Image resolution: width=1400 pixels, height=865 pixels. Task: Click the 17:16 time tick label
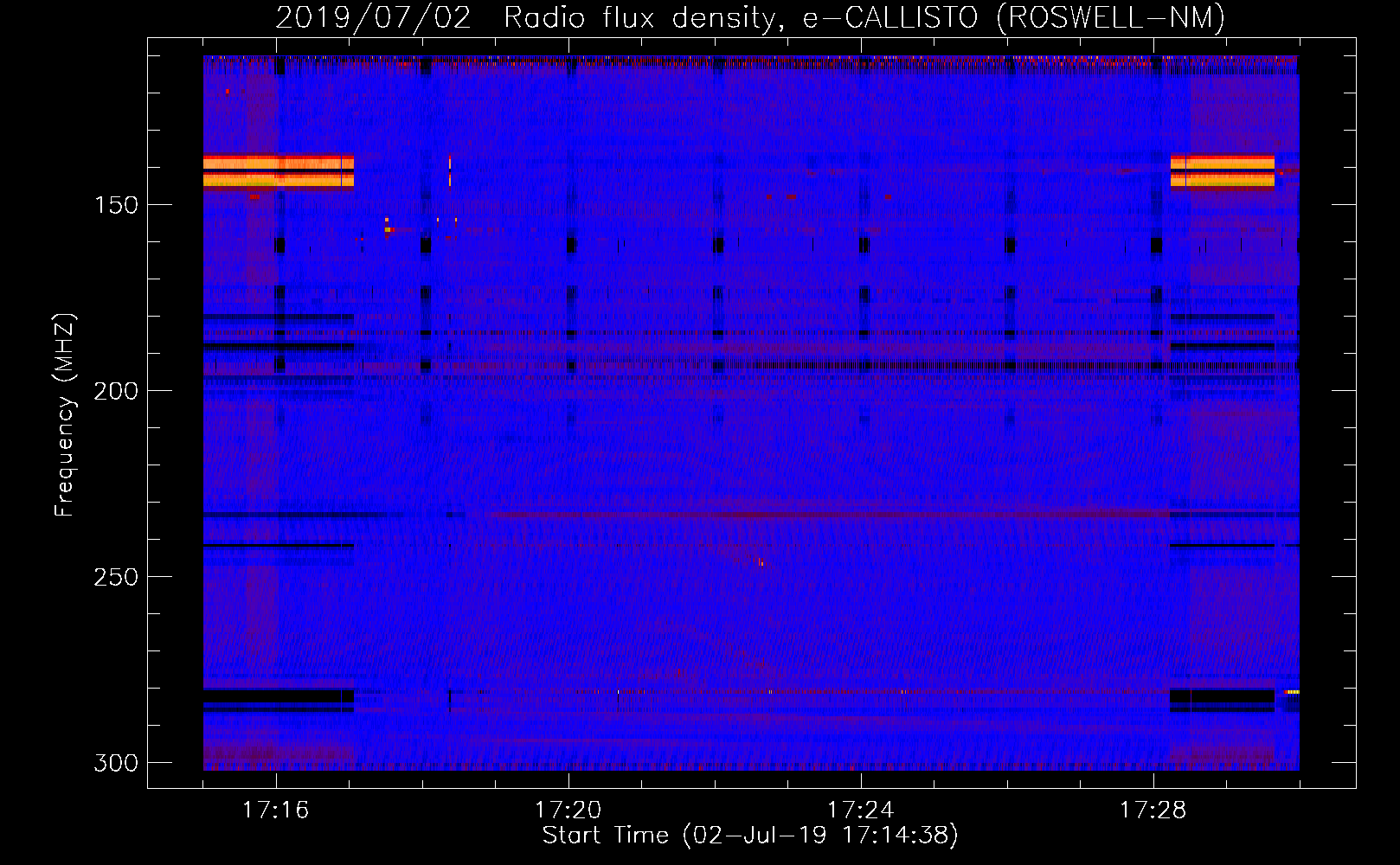tap(276, 811)
